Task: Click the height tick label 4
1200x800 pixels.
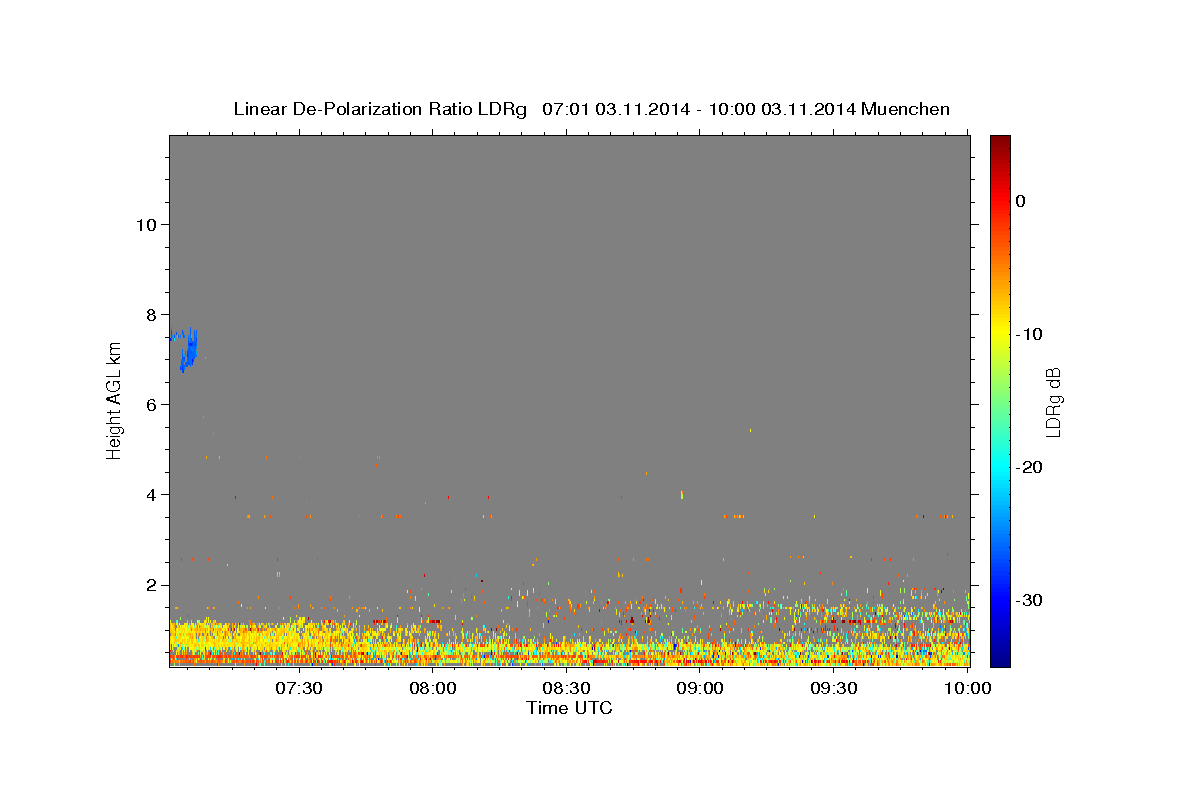Action: (x=149, y=494)
